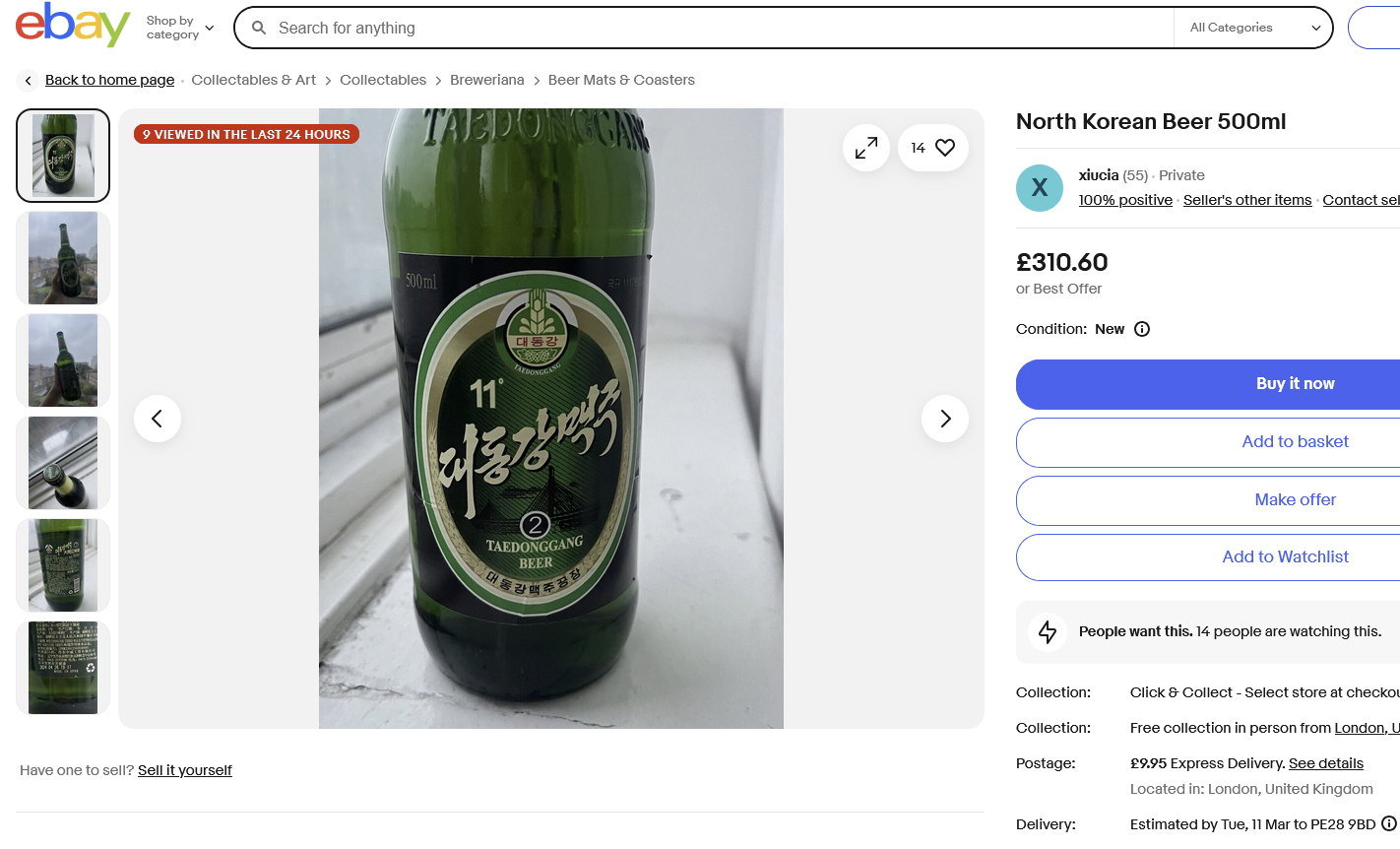Click the search magnifier icon
This screenshot has width=1400, height=849.
tap(259, 28)
